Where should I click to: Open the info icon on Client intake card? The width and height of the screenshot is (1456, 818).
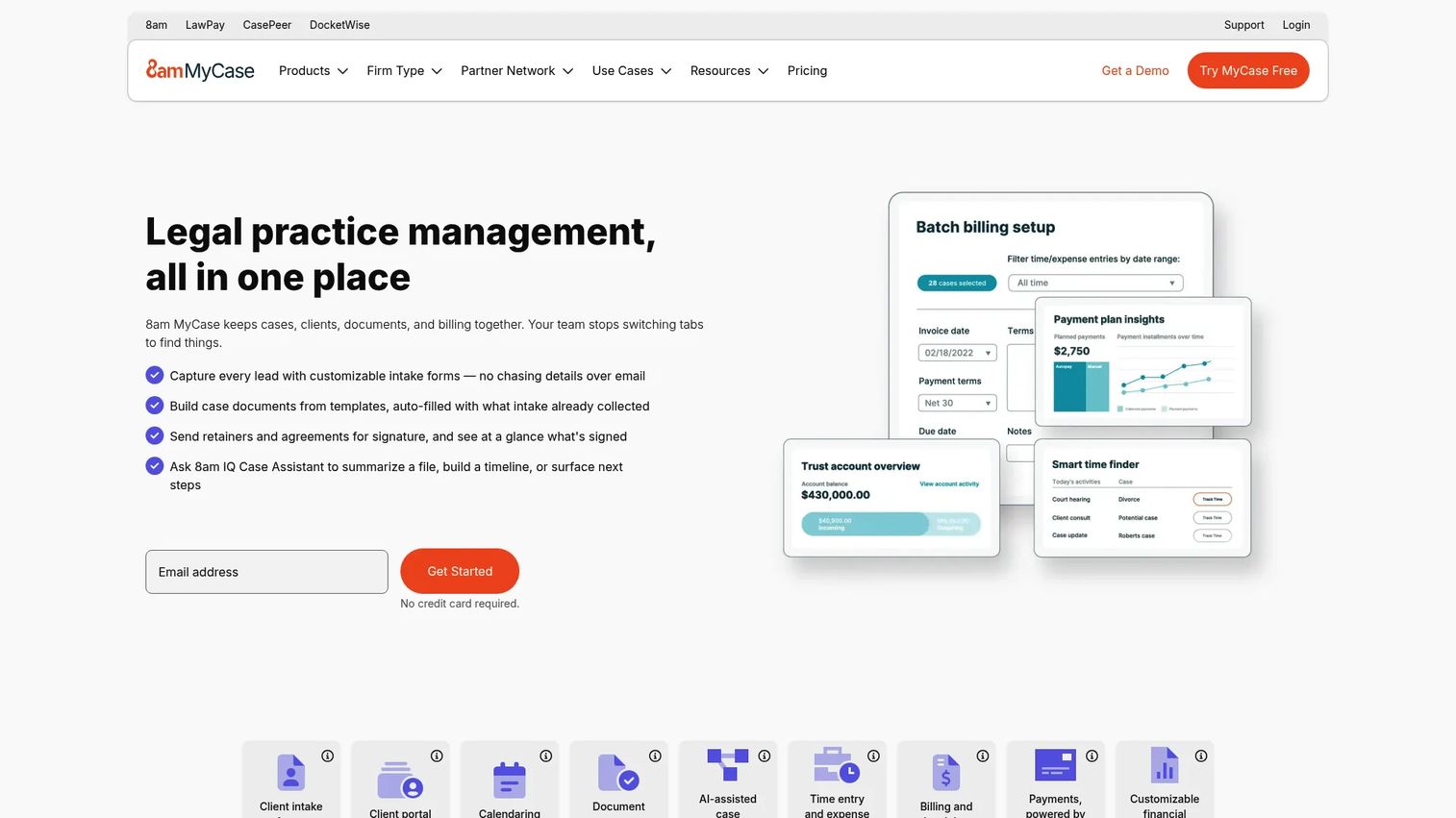pyautogui.click(x=328, y=756)
